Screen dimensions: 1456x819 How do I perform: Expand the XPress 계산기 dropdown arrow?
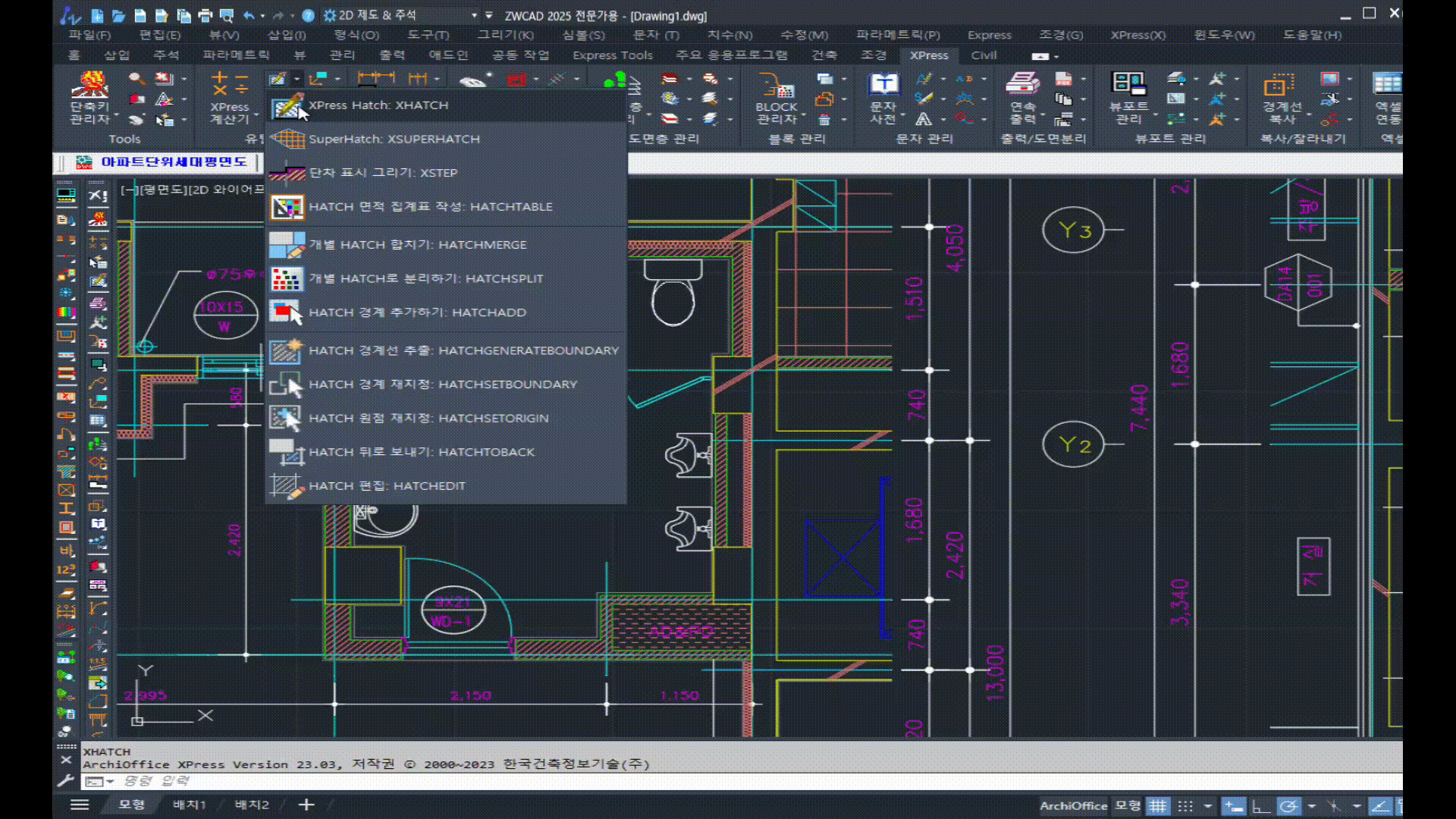pyautogui.click(x=256, y=115)
